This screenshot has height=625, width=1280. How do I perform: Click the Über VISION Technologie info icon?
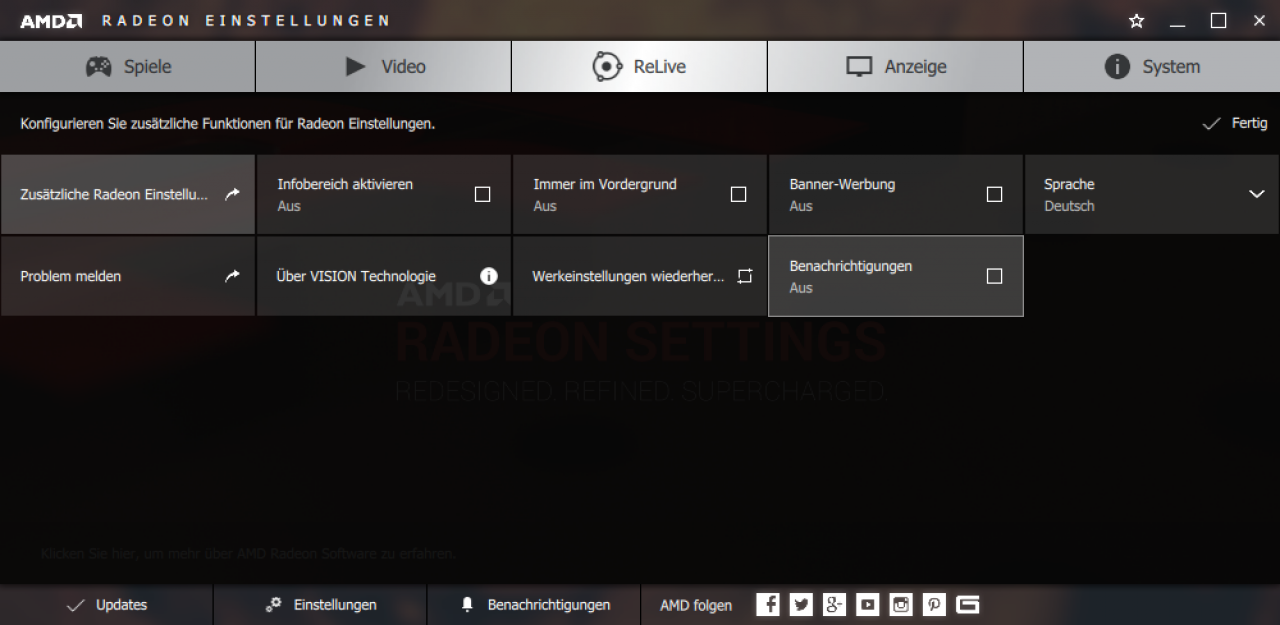click(489, 276)
